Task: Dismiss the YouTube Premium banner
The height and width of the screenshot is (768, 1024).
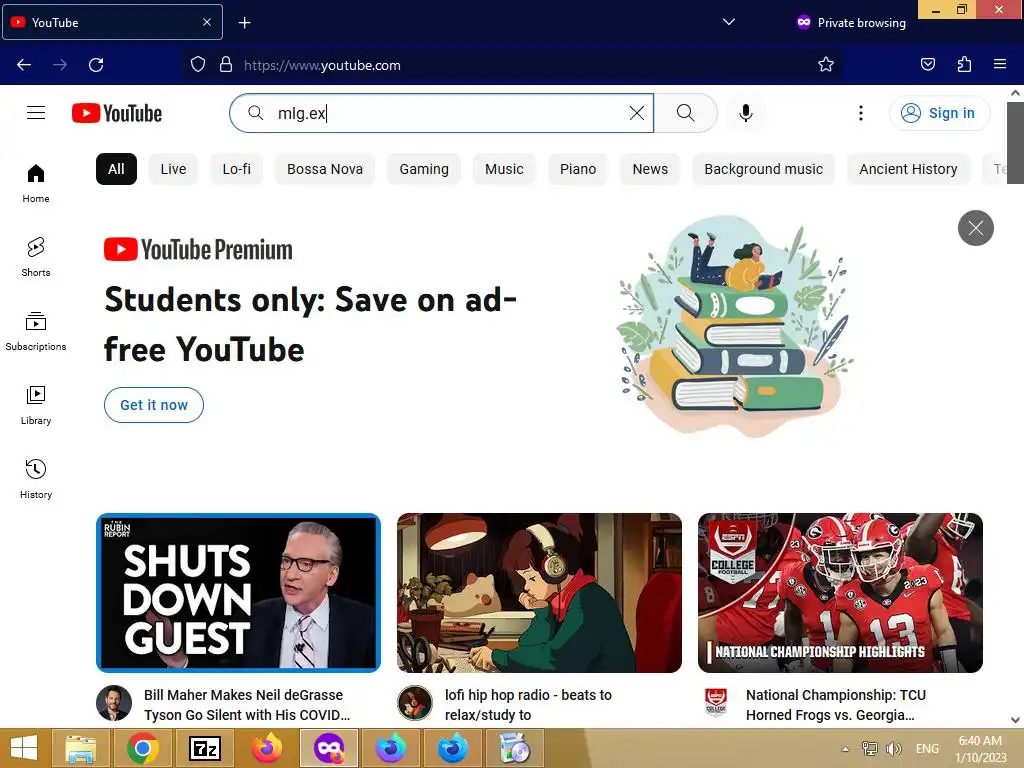Action: 976,228
